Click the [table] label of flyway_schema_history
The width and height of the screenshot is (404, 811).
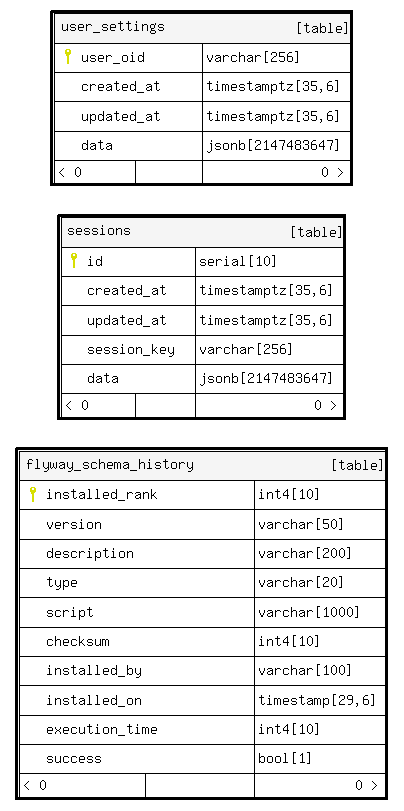[357, 465]
